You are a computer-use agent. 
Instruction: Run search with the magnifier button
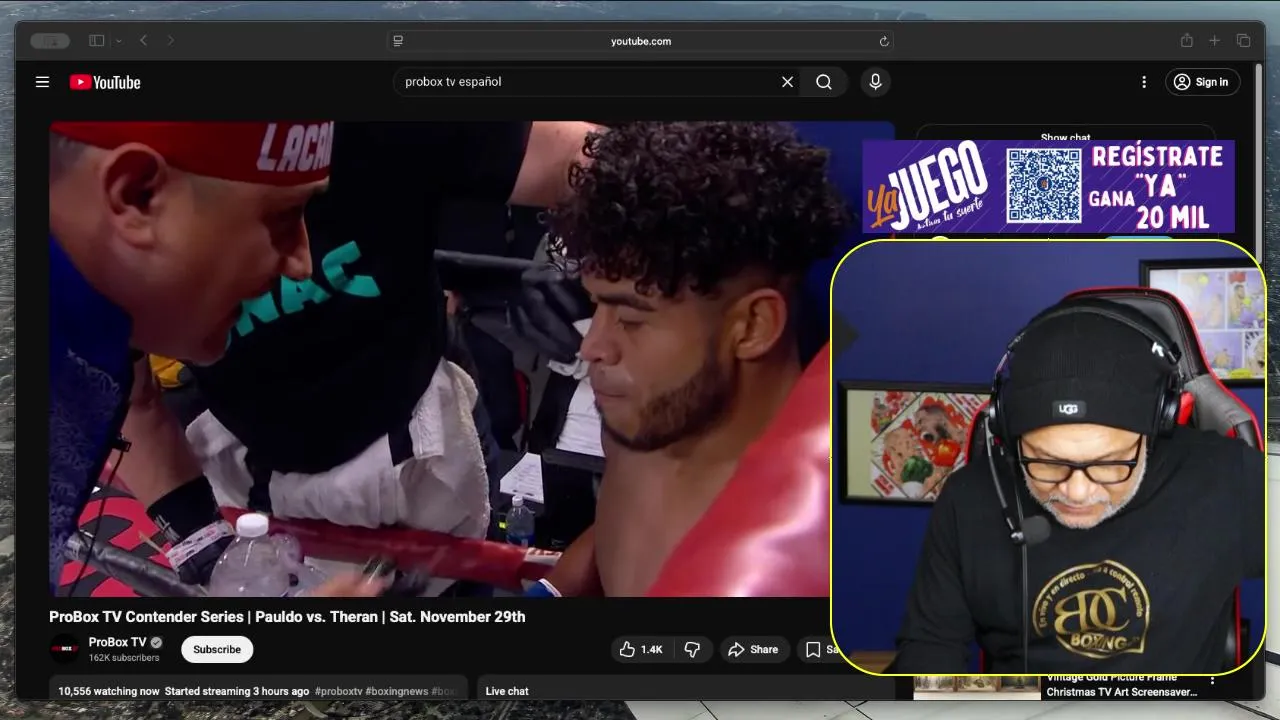(x=824, y=82)
